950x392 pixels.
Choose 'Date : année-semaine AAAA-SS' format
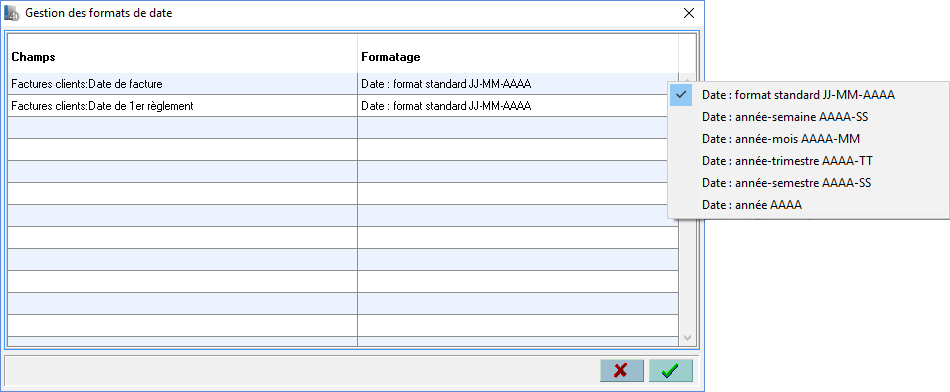(809, 117)
